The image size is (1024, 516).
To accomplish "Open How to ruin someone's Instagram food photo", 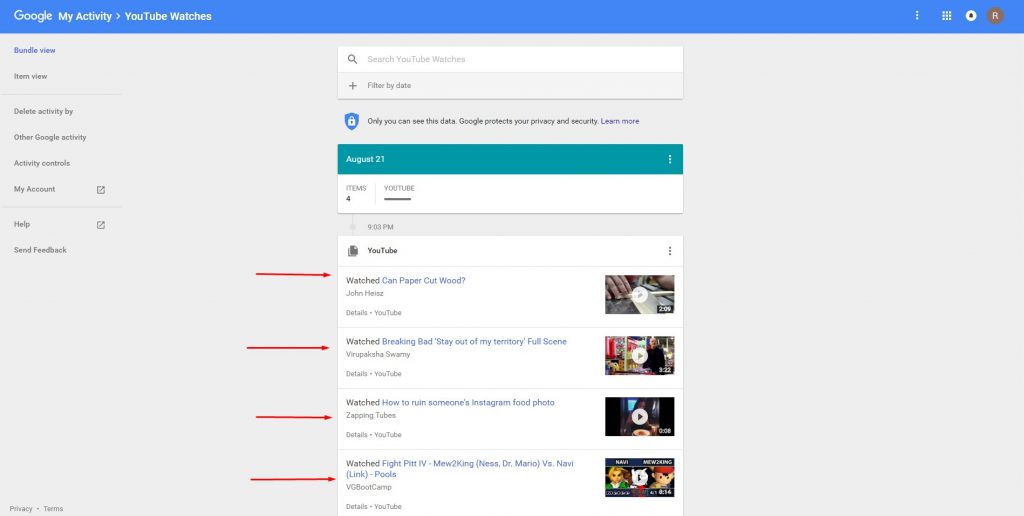I will coord(468,402).
